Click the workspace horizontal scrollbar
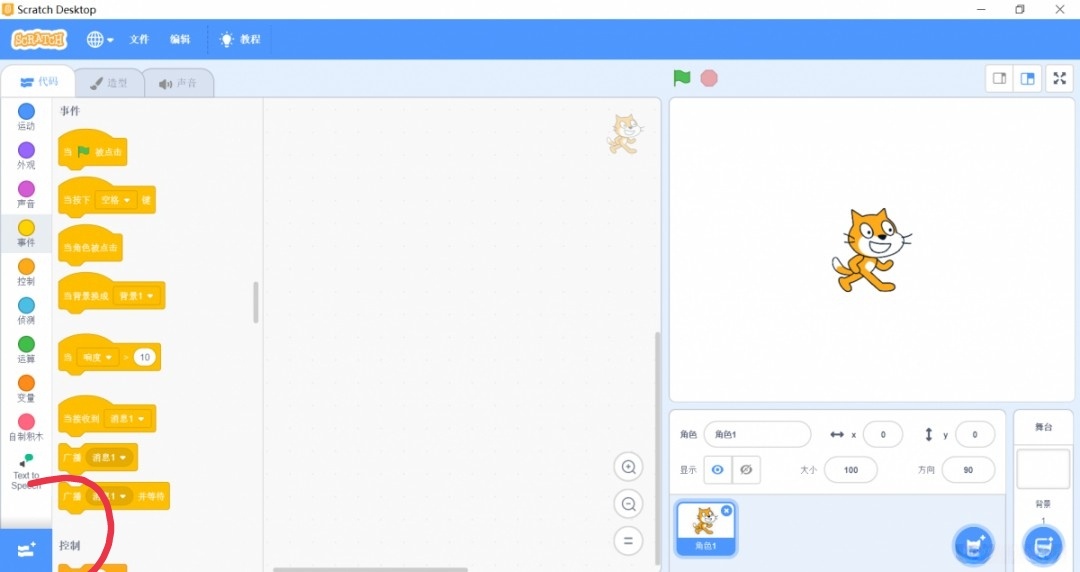 pyautogui.click(x=370, y=569)
